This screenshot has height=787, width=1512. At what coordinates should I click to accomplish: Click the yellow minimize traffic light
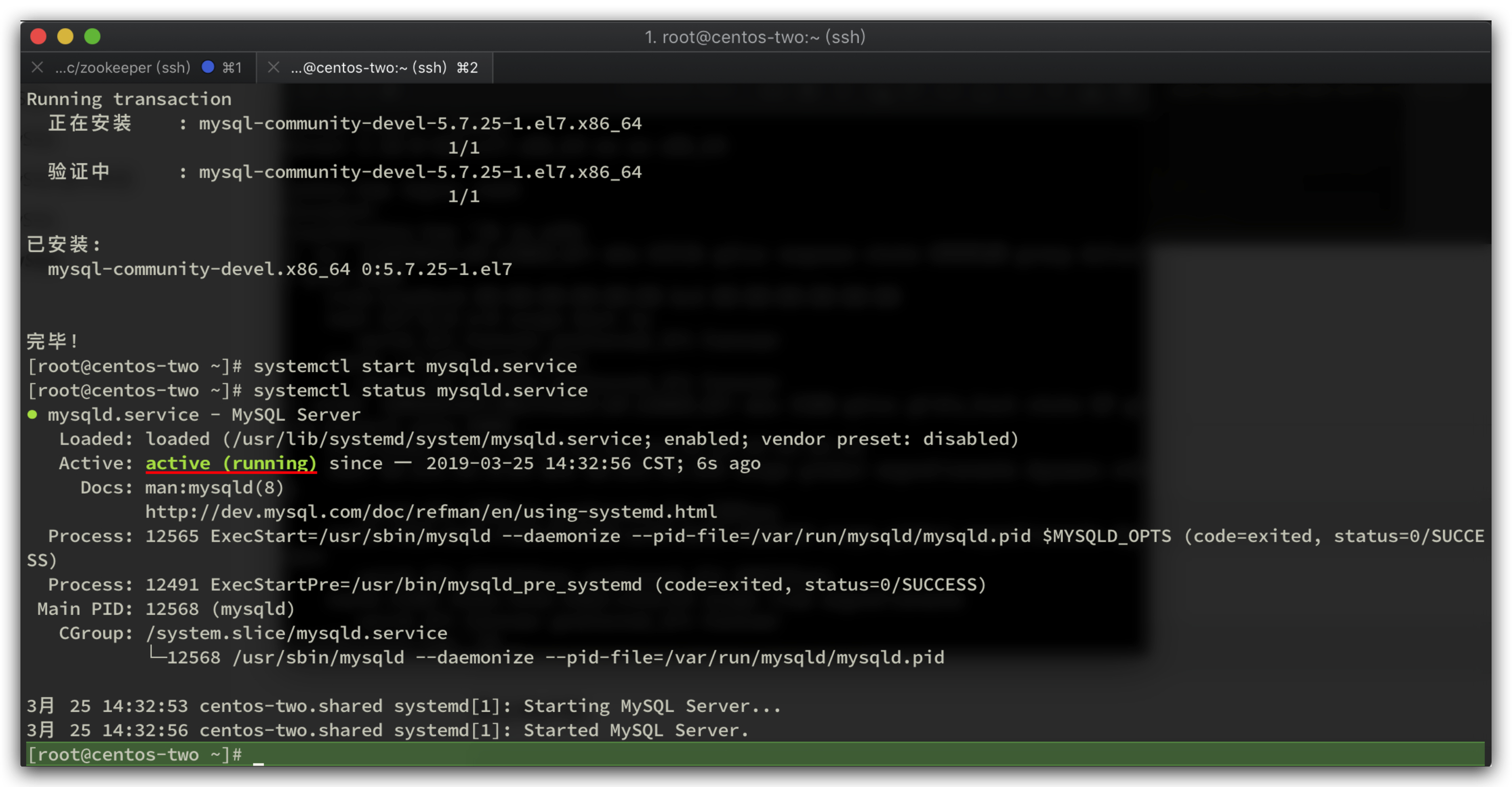pos(65,36)
